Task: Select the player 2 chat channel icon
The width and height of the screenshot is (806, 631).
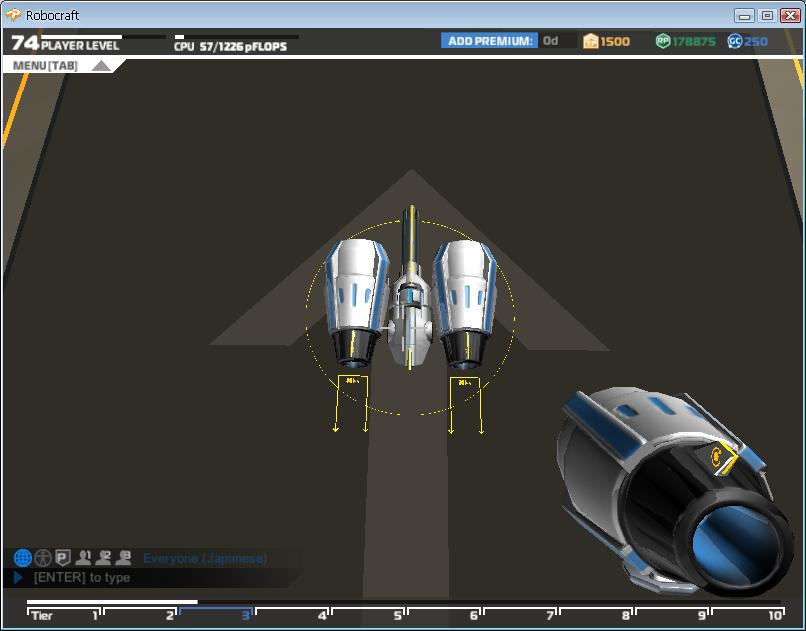Action: pos(103,558)
